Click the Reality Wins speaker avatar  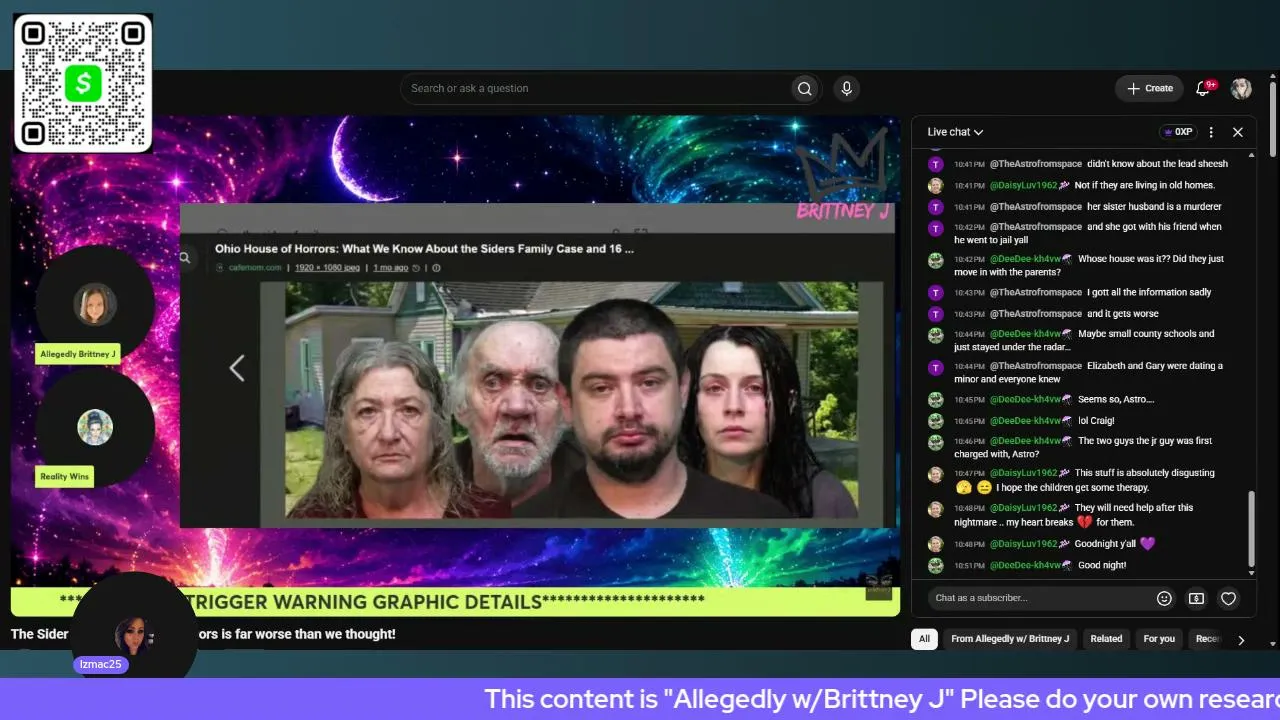click(95, 427)
